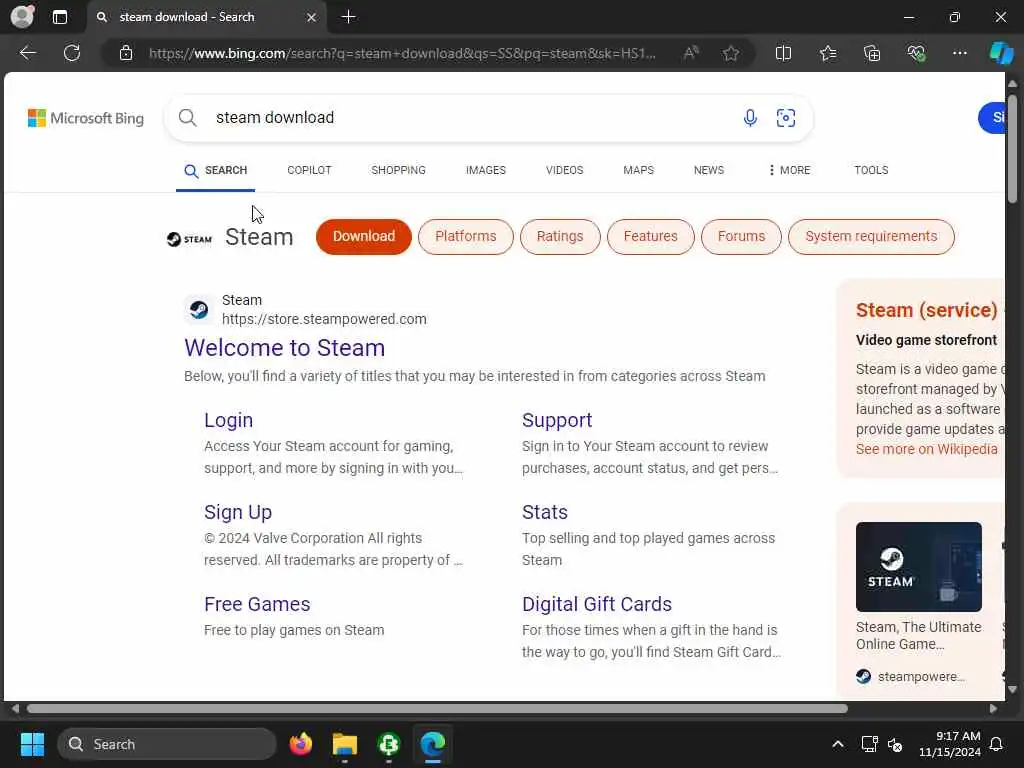This screenshot has height=768, width=1024.
Task: Expand the MORE dropdown menu
Action: tap(790, 170)
